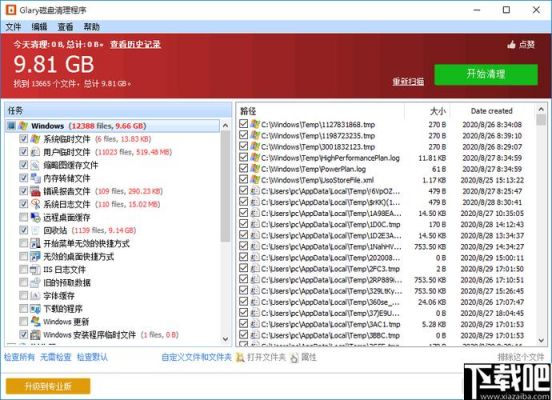The image size is (552, 400).
Task: Click the 升级到专业版 button
Action: 48,386
